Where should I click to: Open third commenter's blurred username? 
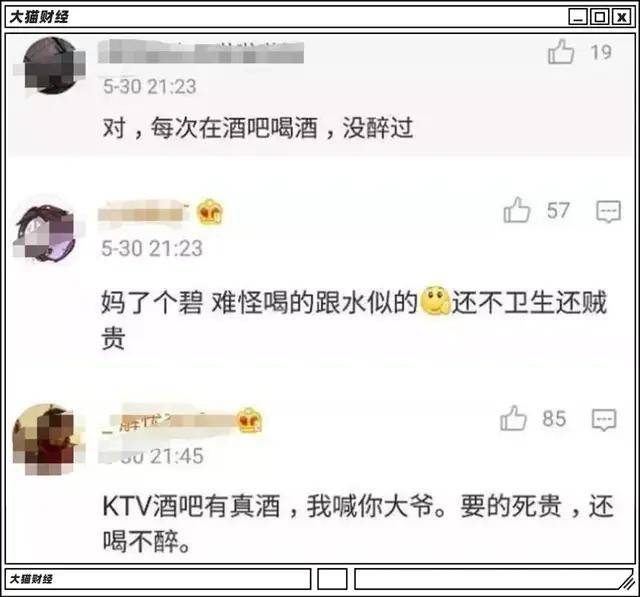[169, 420]
